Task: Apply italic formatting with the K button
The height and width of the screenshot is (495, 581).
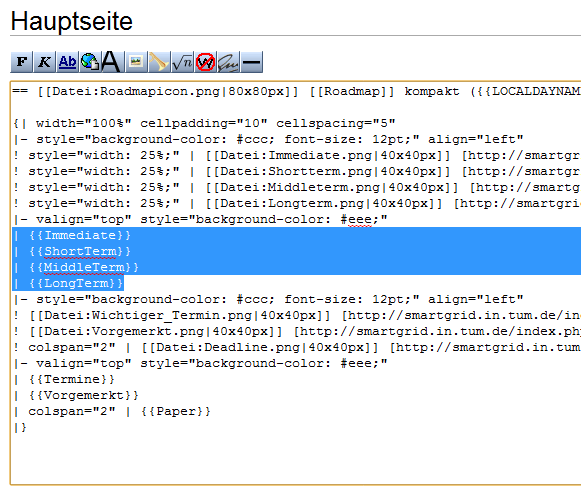Action: point(44,62)
